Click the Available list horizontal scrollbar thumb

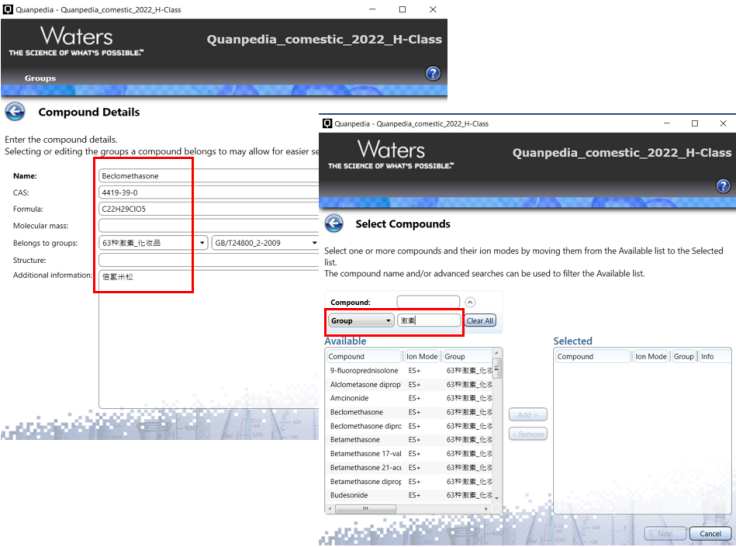366,509
